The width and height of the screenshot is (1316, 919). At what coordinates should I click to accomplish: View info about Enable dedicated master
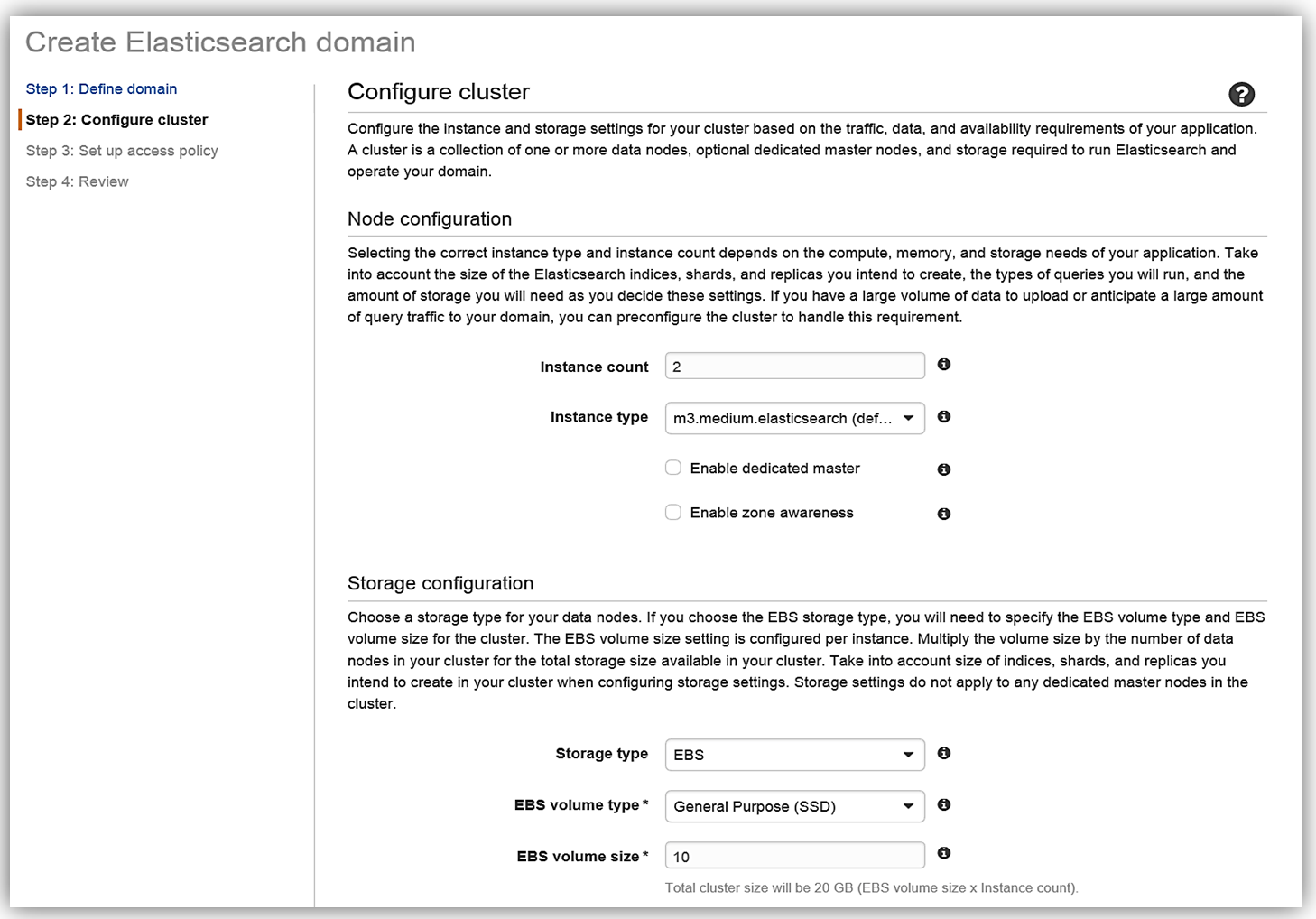tap(944, 469)
